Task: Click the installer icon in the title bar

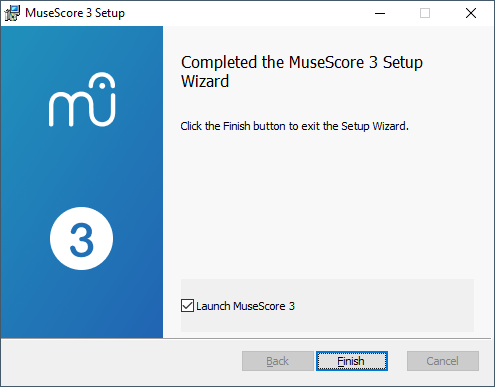Action: (x=12, y=13)
